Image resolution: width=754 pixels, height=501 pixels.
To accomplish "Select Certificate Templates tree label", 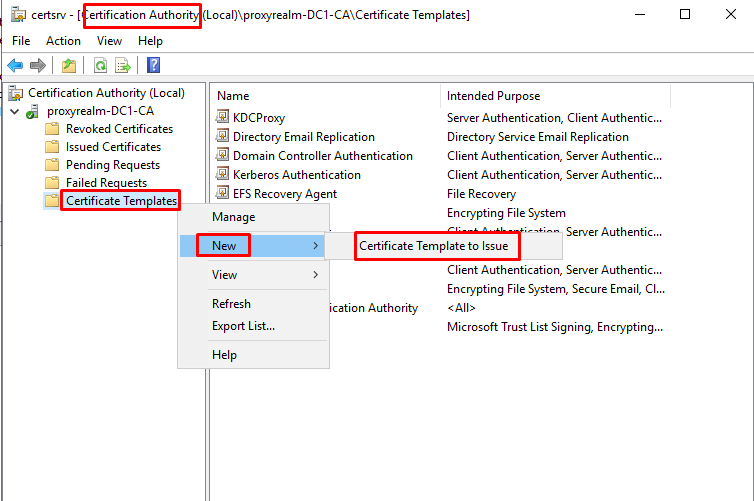I will tap(121, 200).
